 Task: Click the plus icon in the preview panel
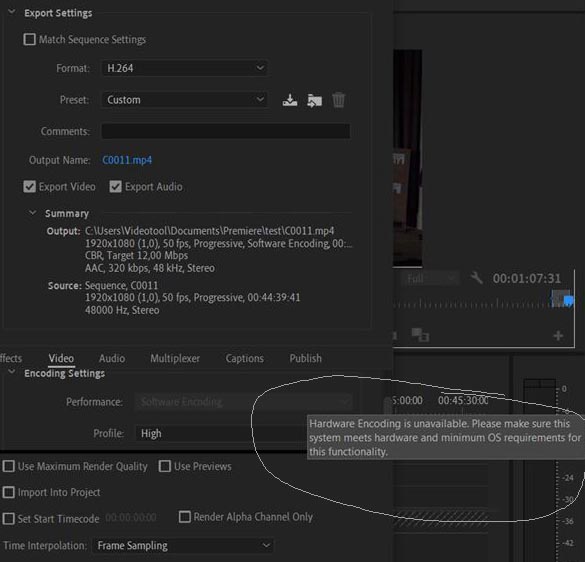558,335
